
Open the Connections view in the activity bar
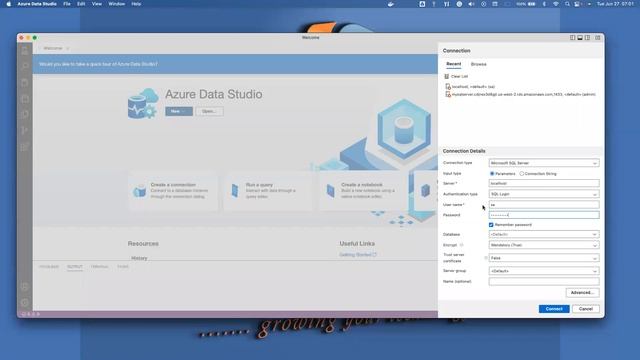point(25,50)
